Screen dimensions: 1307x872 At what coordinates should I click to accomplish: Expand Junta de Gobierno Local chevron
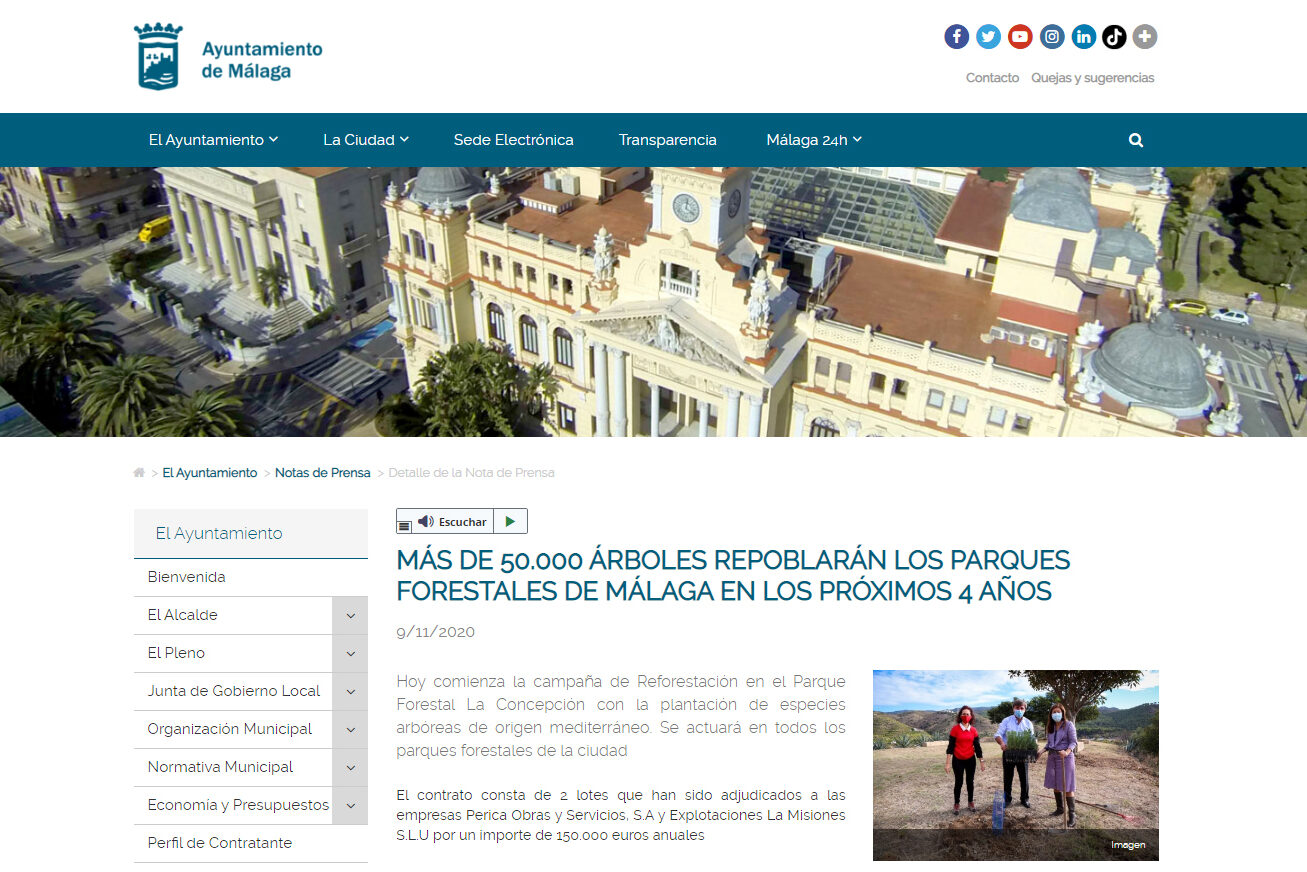click(350, 692)
